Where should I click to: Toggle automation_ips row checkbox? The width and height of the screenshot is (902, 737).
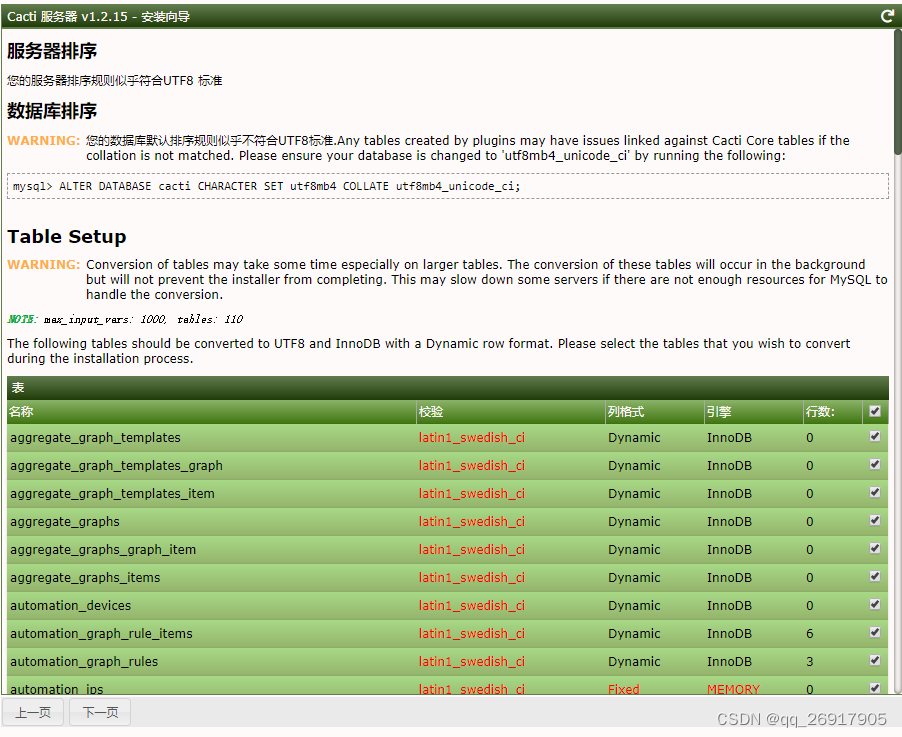875,688
